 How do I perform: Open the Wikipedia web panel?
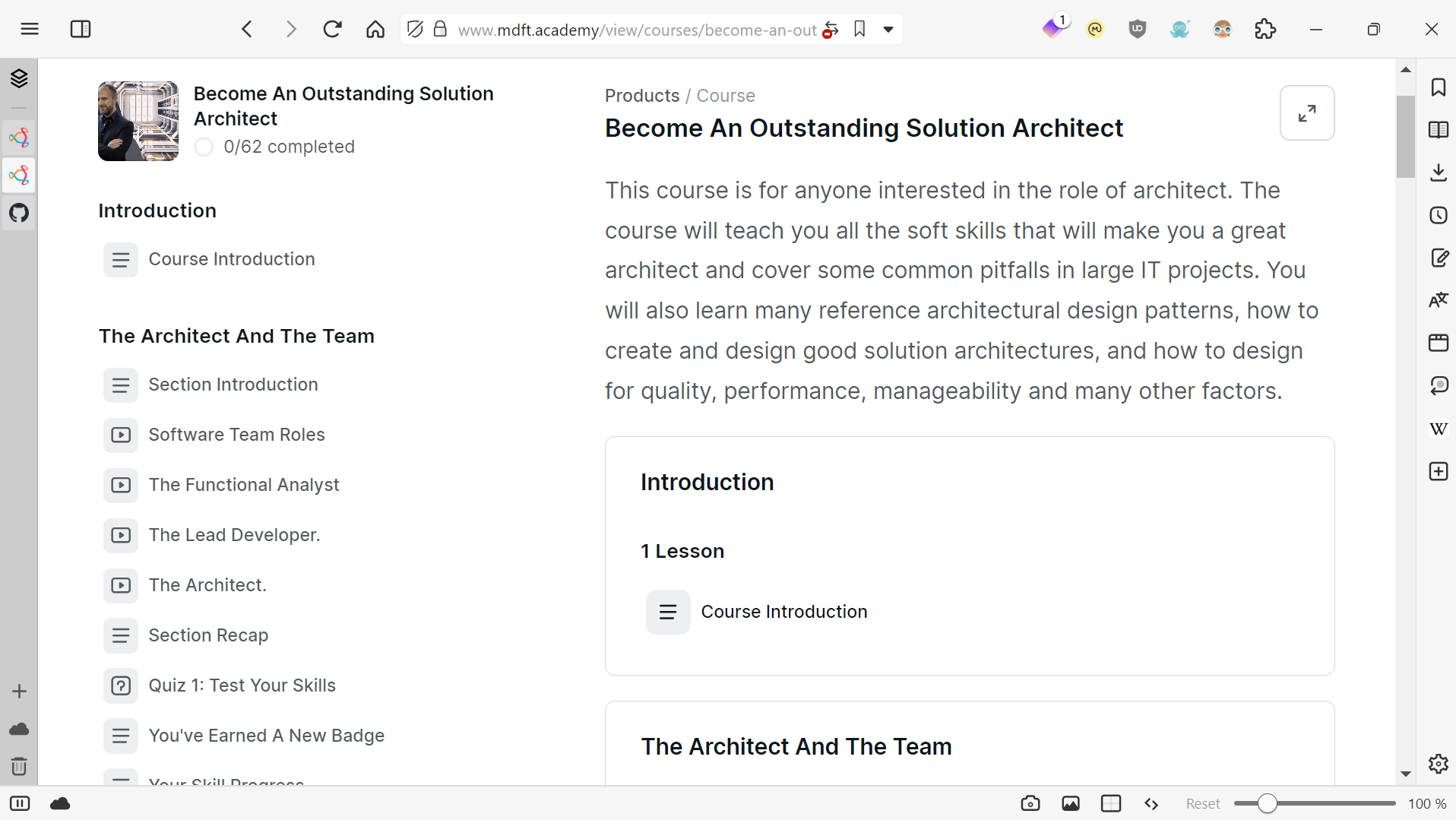(1438, 429)
